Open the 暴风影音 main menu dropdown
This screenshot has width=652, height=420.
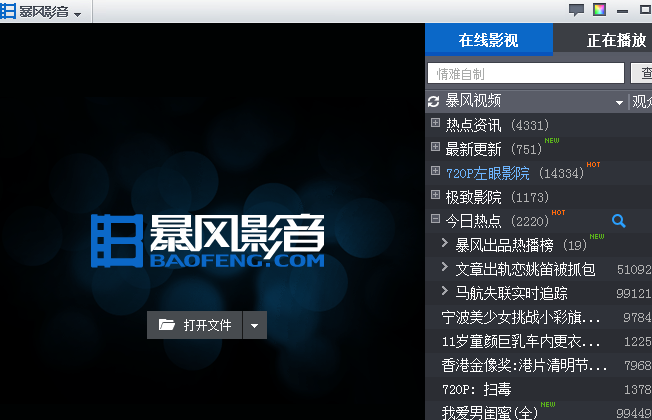77,14
